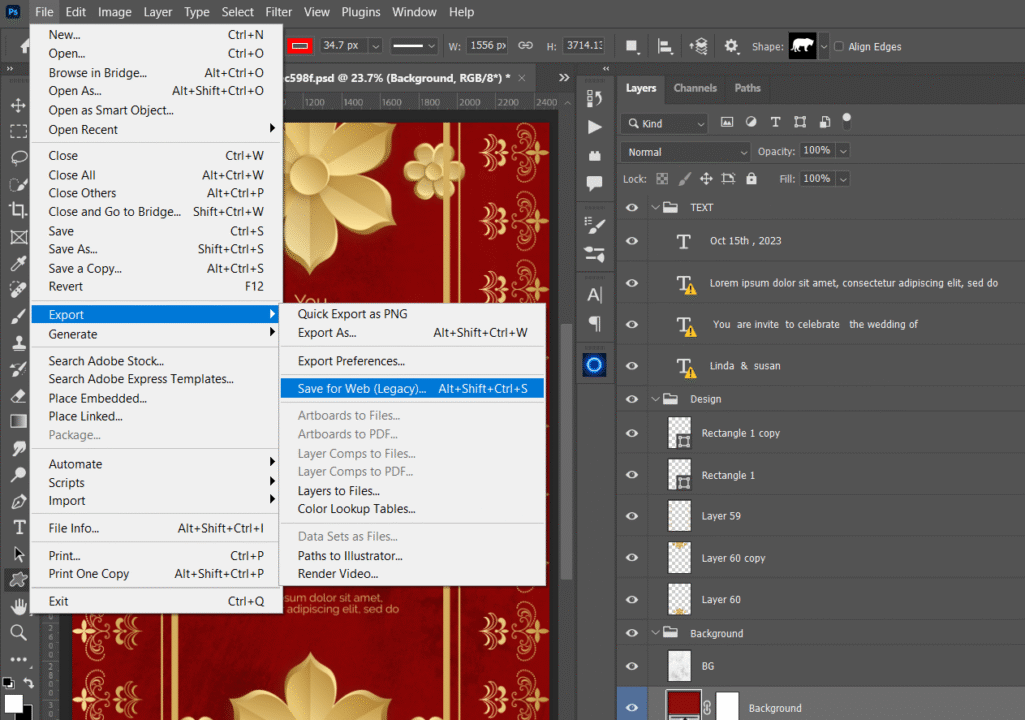Enable the Align Edges checkbox
The width and height of the screenshot is (1025, 720).
click(x=837, y=47)
